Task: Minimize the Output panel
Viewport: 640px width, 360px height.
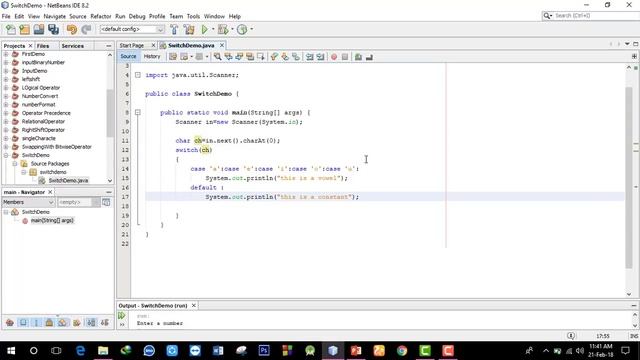Action: click(x=633, y=305)
